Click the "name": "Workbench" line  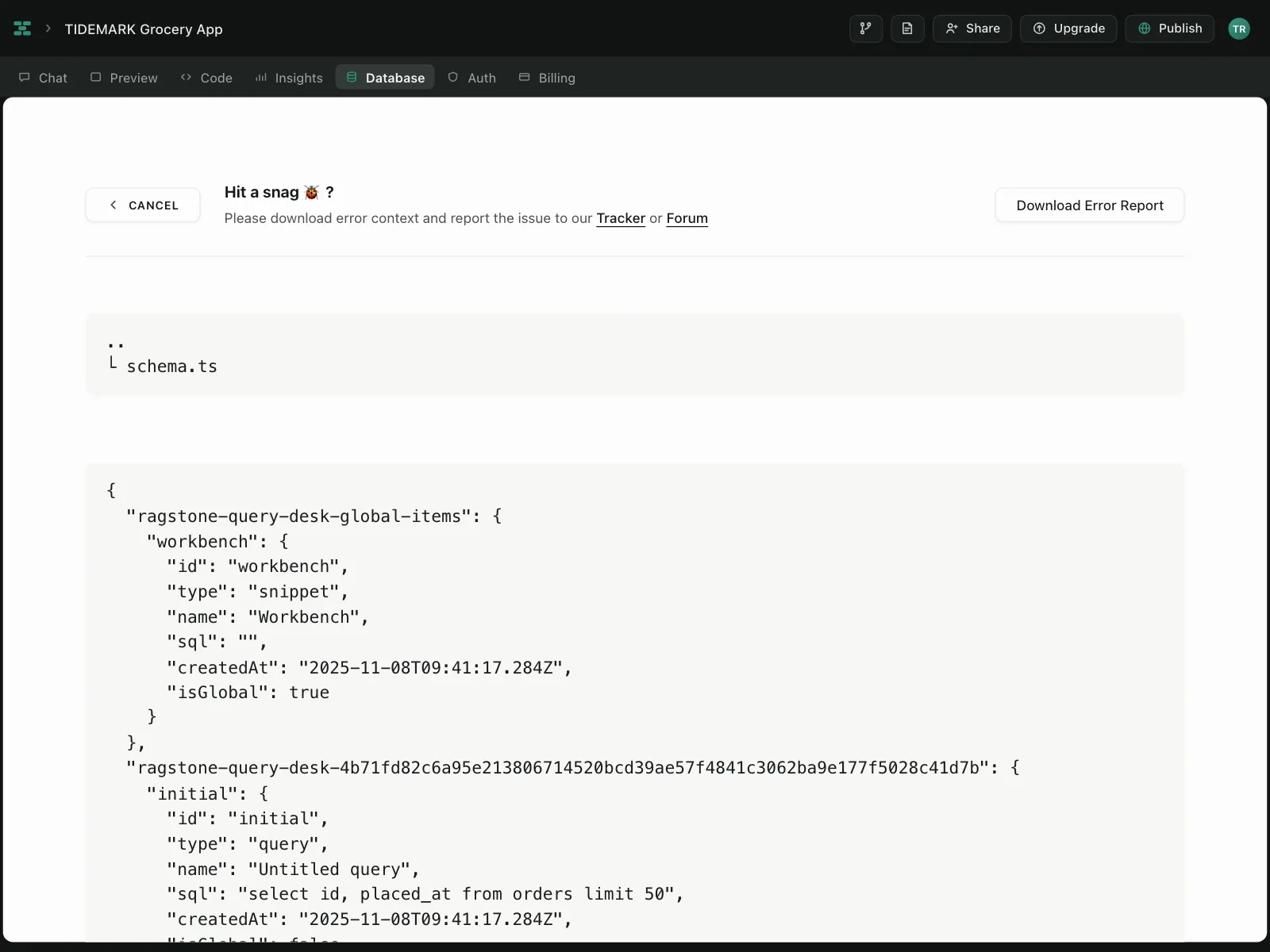tap(267, 617)
